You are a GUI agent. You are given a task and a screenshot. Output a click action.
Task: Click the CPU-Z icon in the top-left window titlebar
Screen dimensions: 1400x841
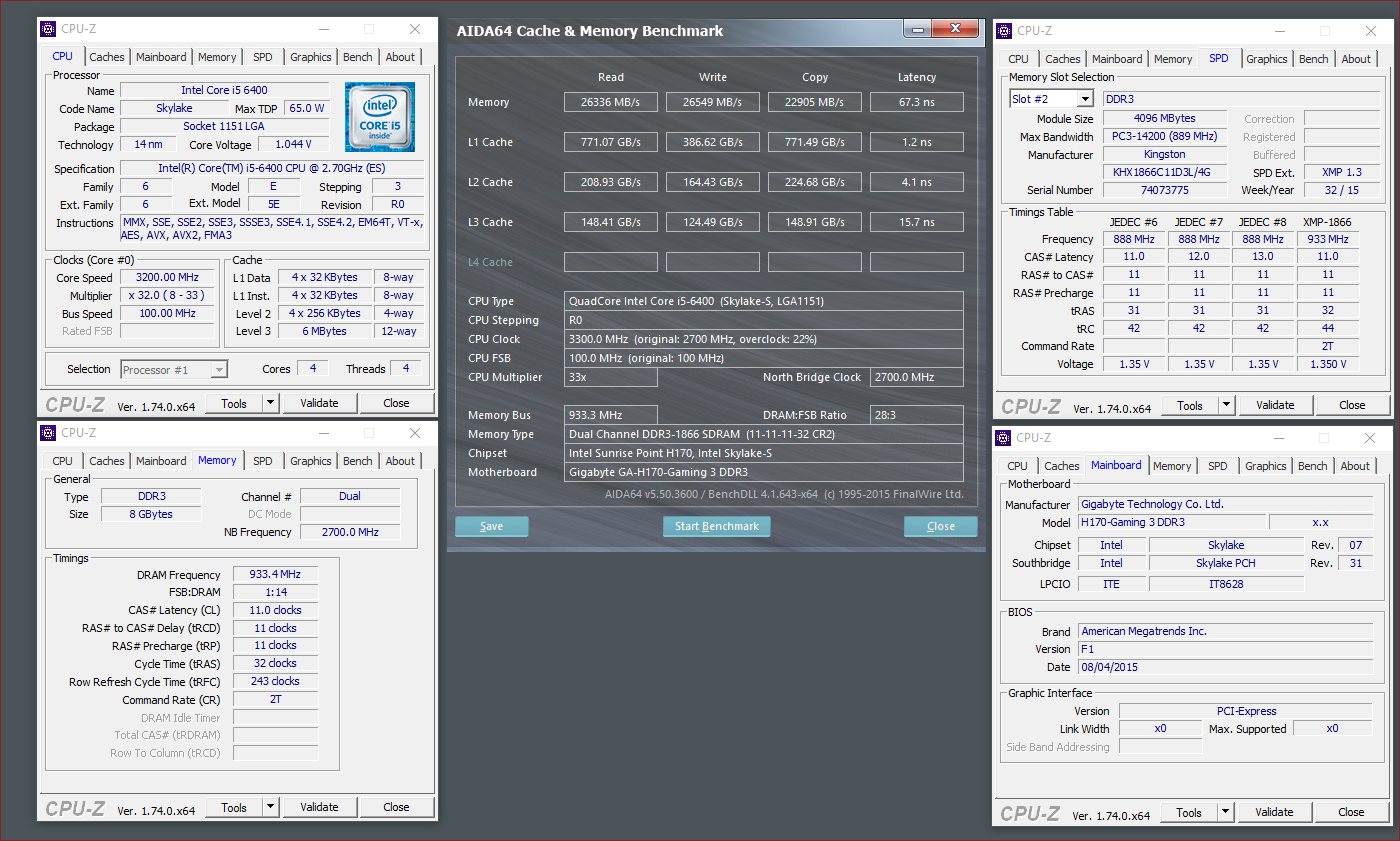(x=47, y=28)
